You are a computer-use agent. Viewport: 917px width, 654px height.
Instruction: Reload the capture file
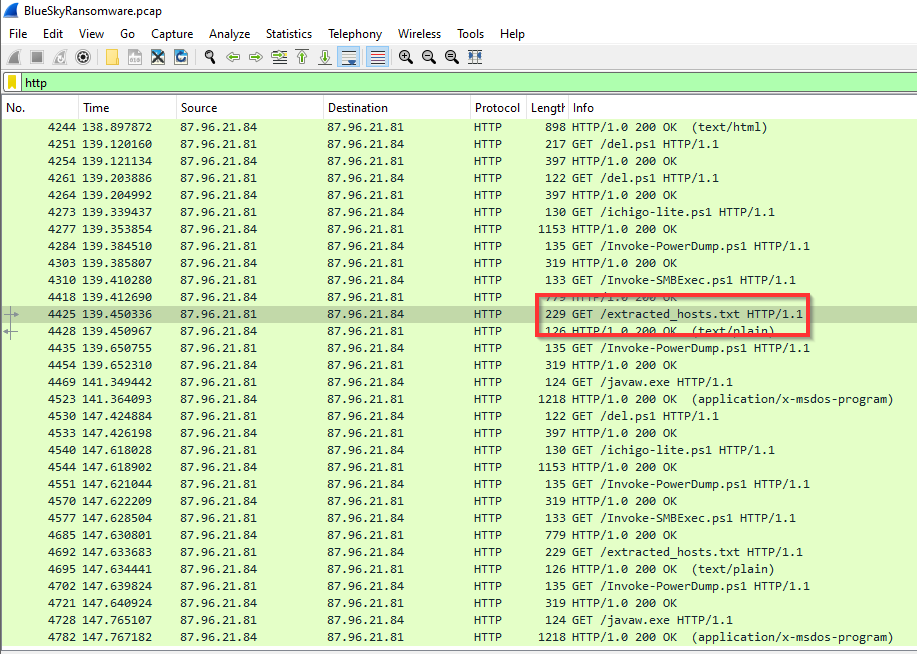(181, 57)
